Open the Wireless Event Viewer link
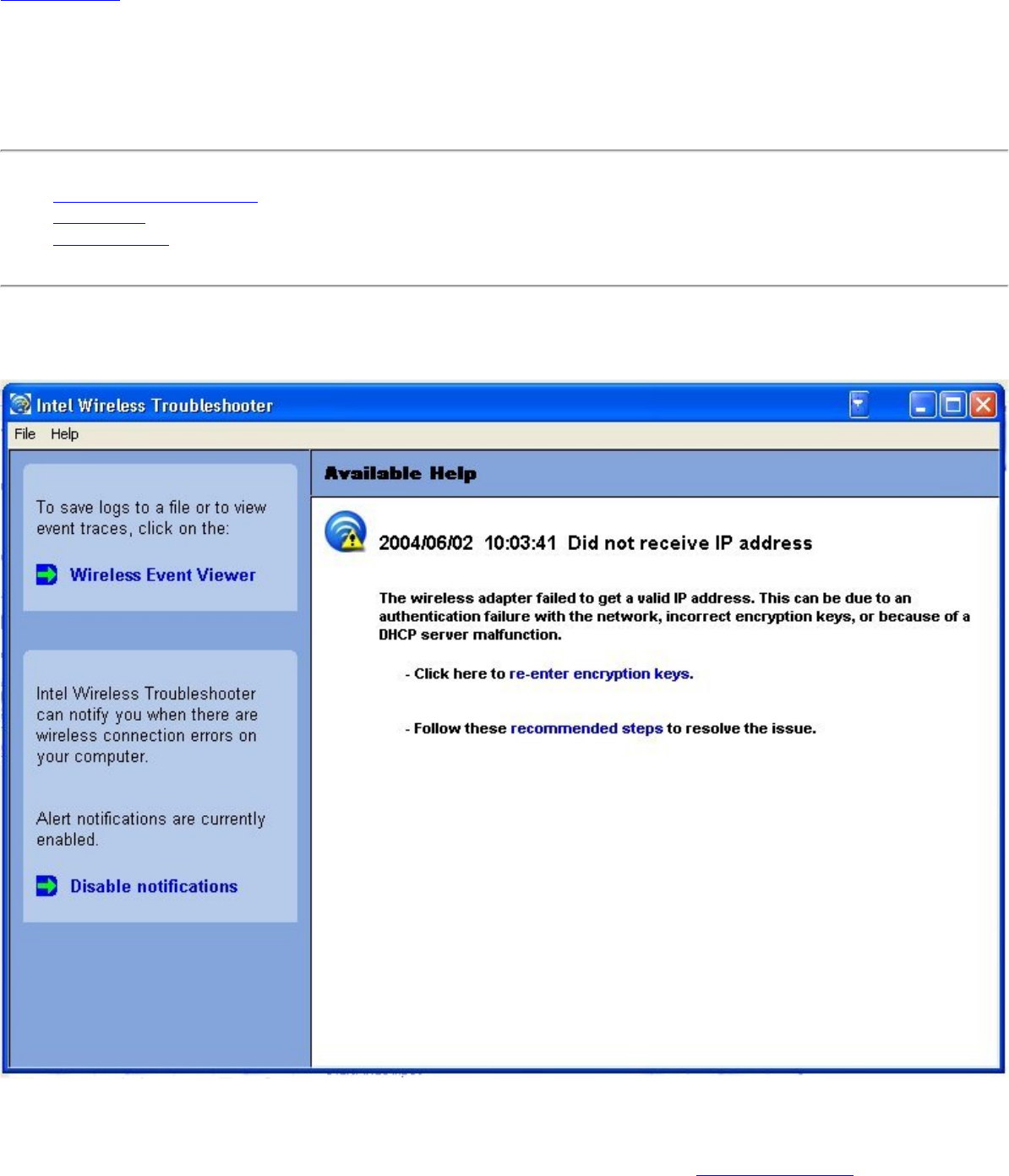This screenshot has height=1176, width=1009. click(162, 574)
